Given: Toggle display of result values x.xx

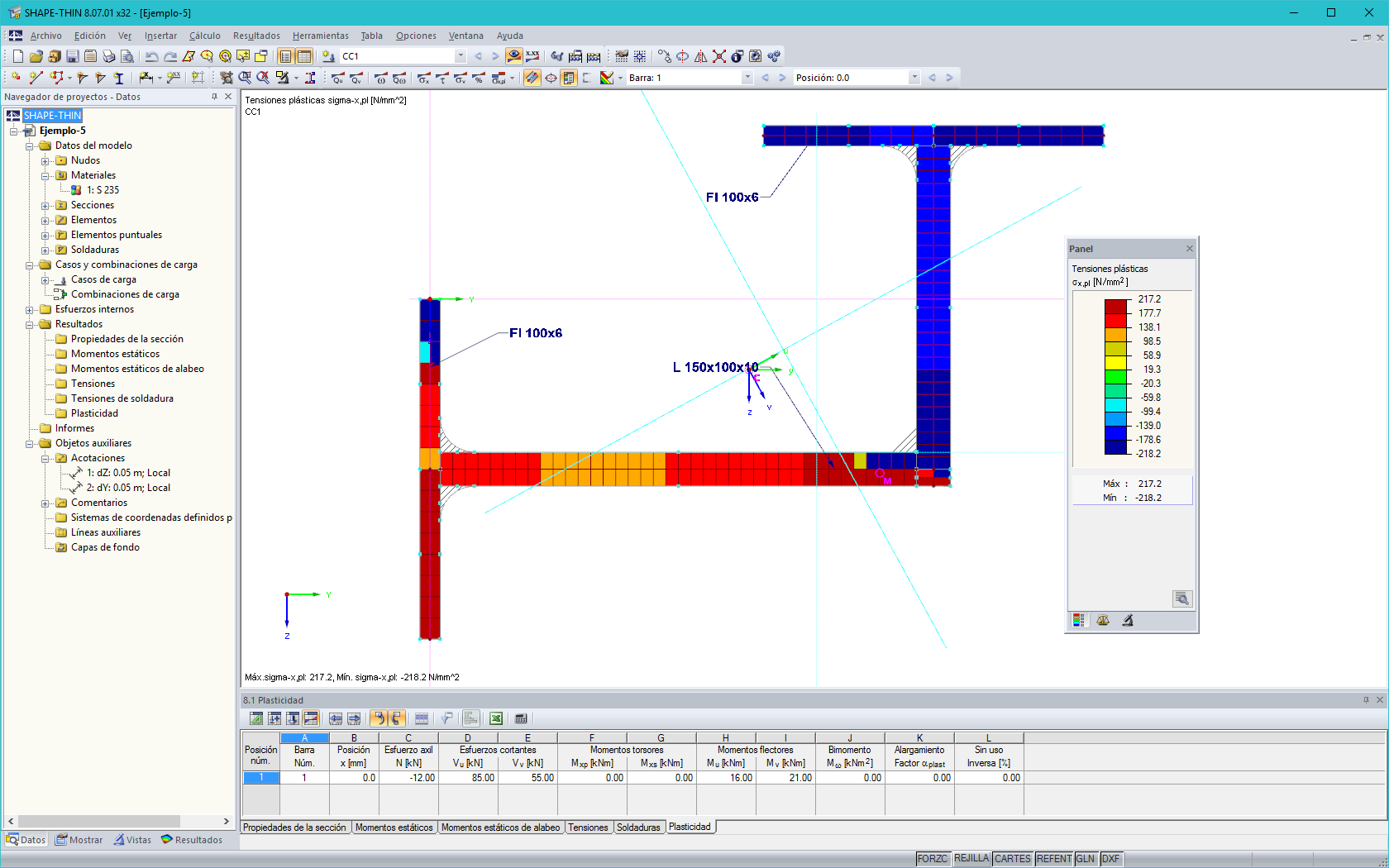Looking at the screenshot, I should pyautogui.click(x=532, y=56).
